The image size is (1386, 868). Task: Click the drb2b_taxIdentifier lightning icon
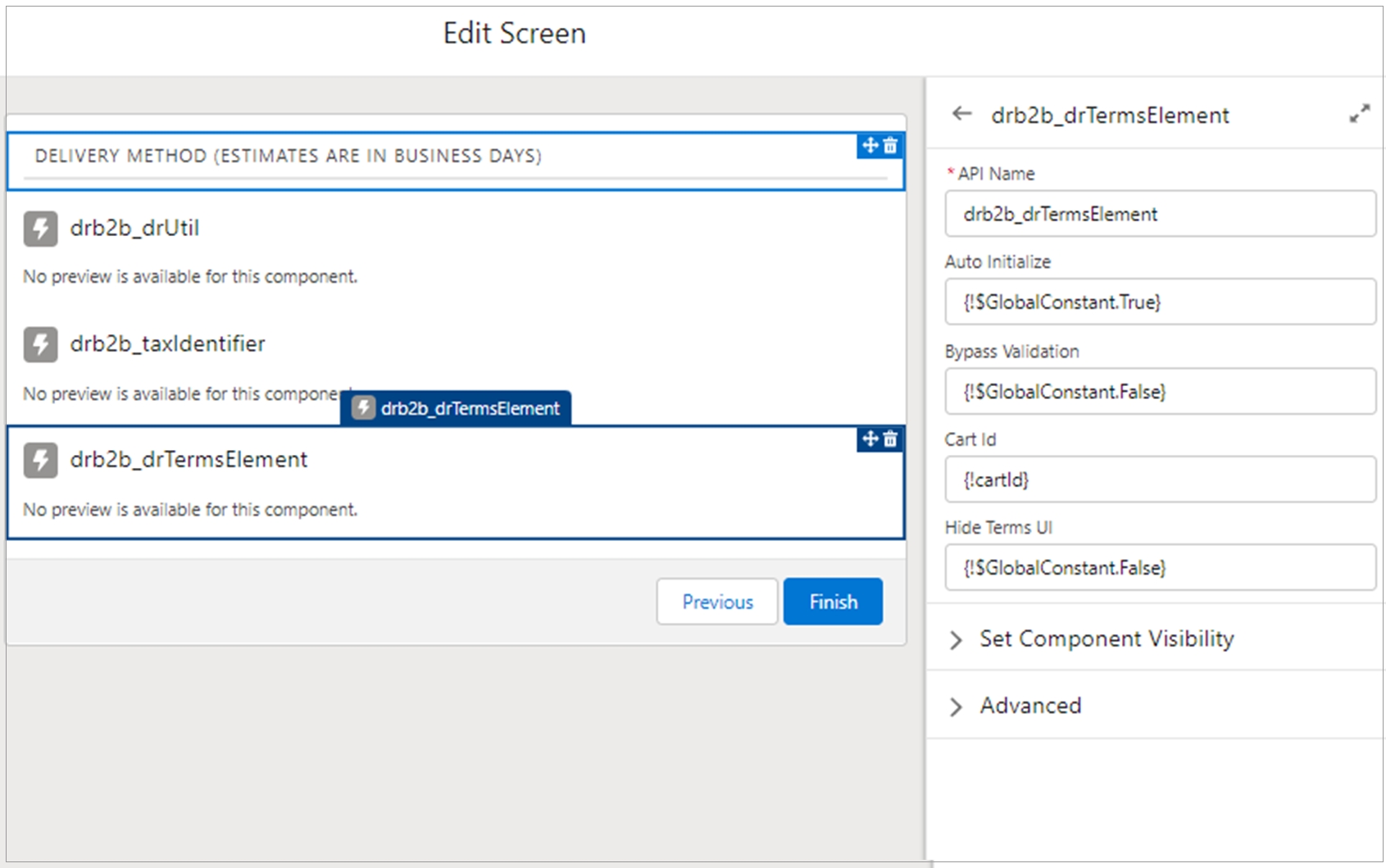[40, 344]
